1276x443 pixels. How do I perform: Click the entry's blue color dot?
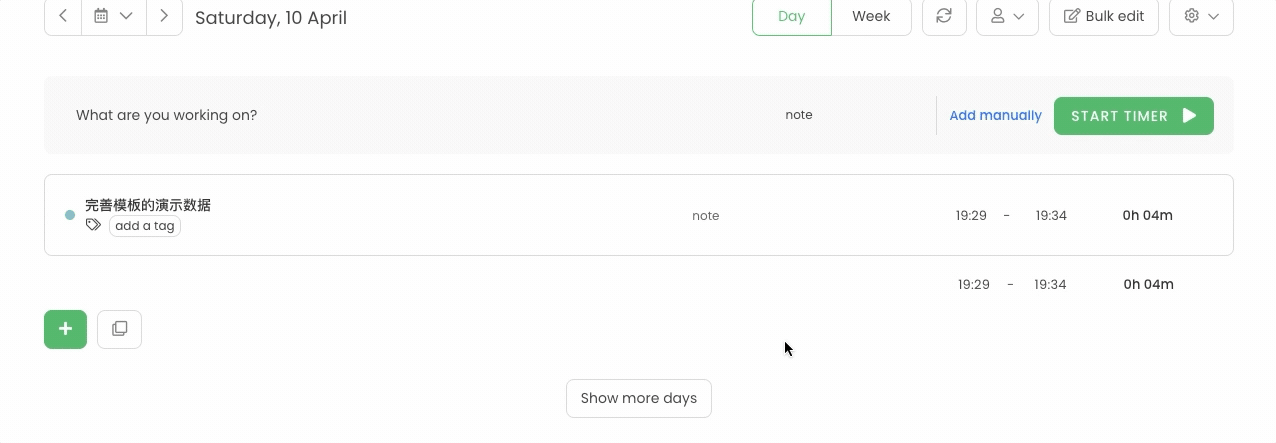coord(70,215)
